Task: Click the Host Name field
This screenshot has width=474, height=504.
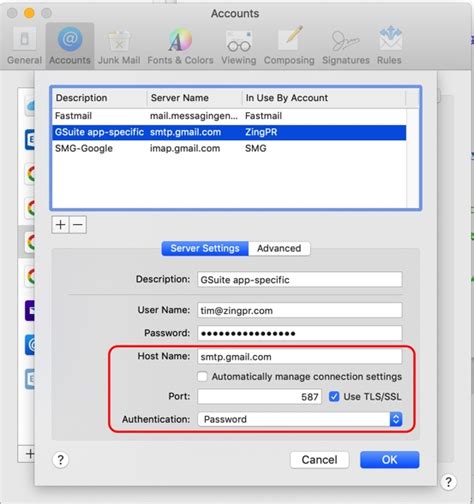Action: (x=300, y=357)
